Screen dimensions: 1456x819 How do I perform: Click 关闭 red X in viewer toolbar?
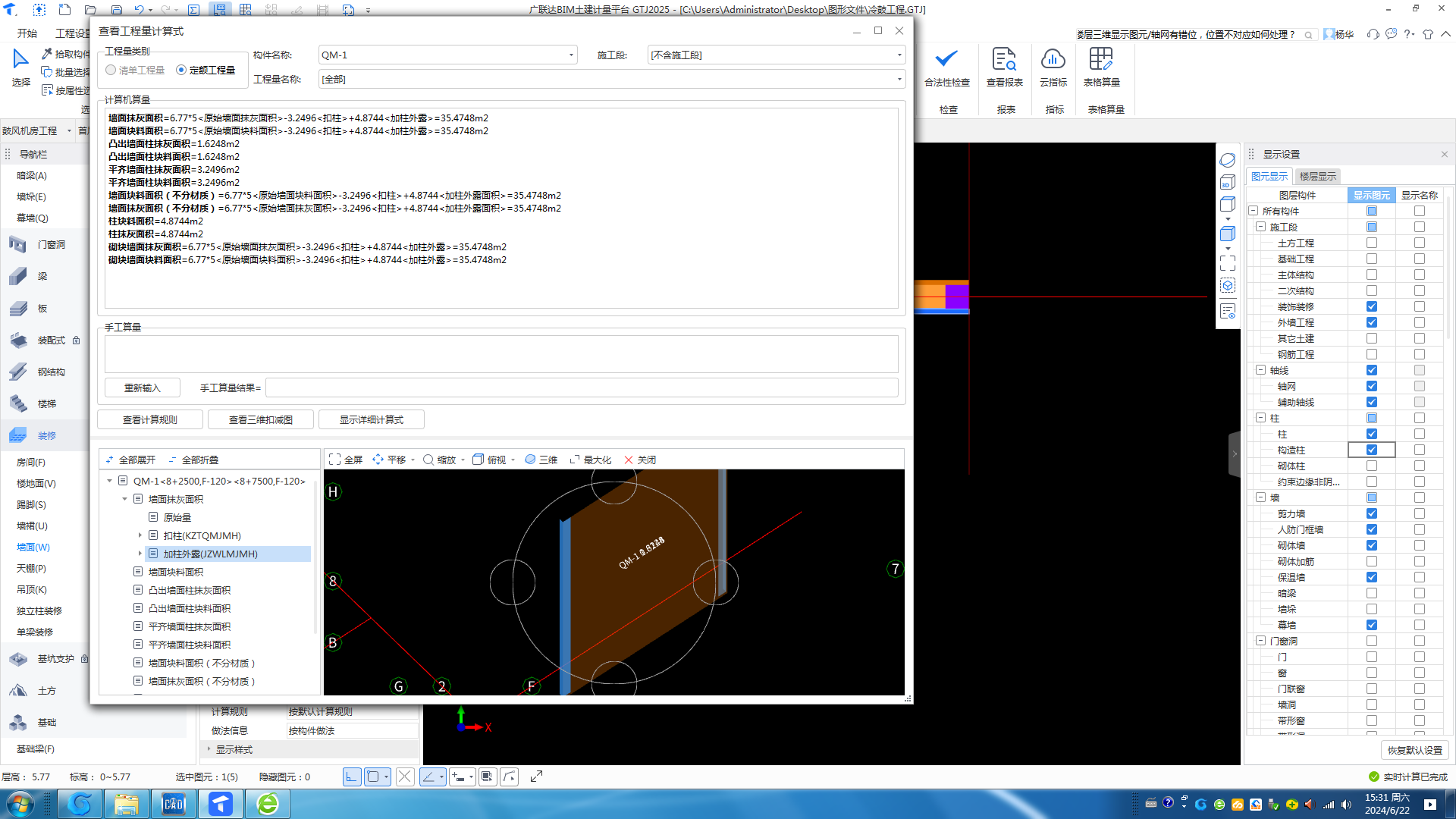(x=629, y=460)
